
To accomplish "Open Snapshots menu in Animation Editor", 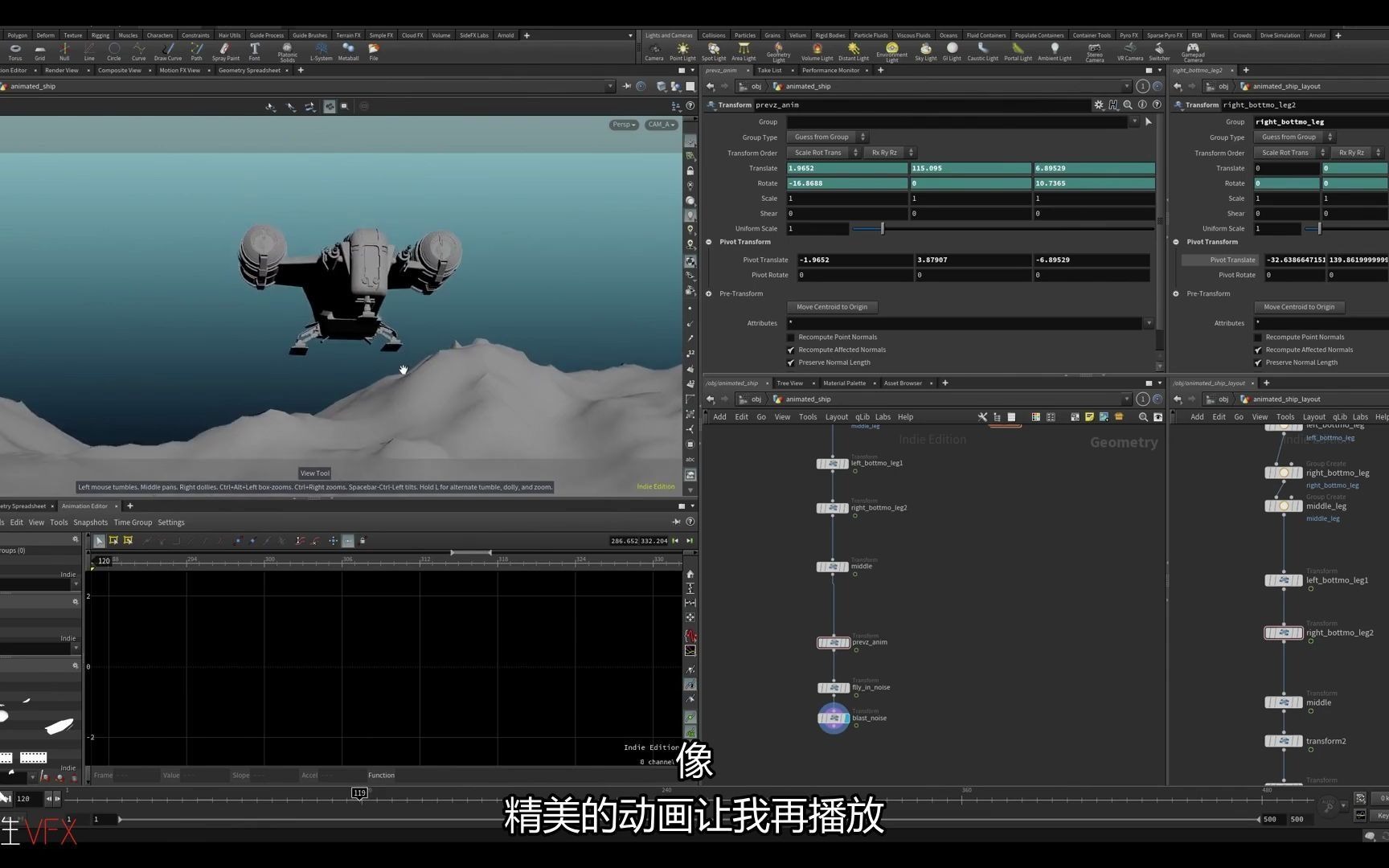I will coord(90,523).
